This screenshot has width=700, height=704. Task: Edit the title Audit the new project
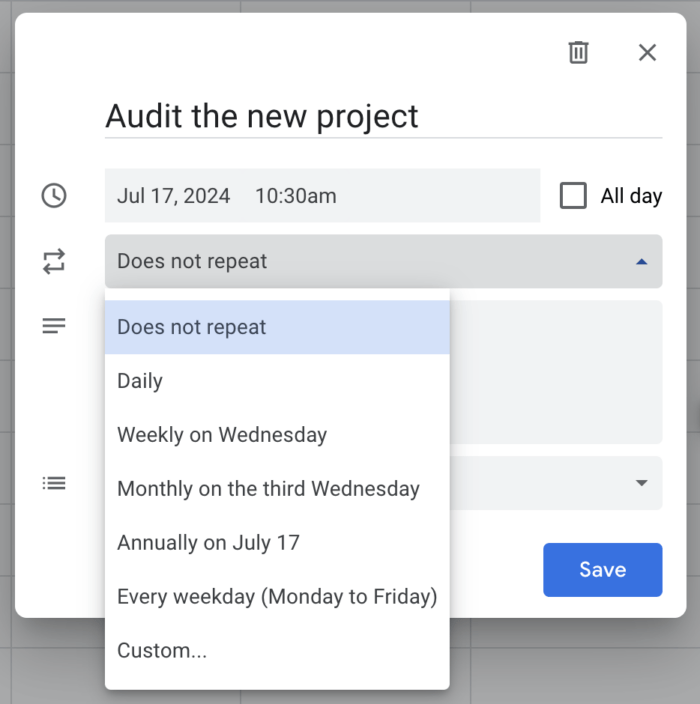click(262, 116)
